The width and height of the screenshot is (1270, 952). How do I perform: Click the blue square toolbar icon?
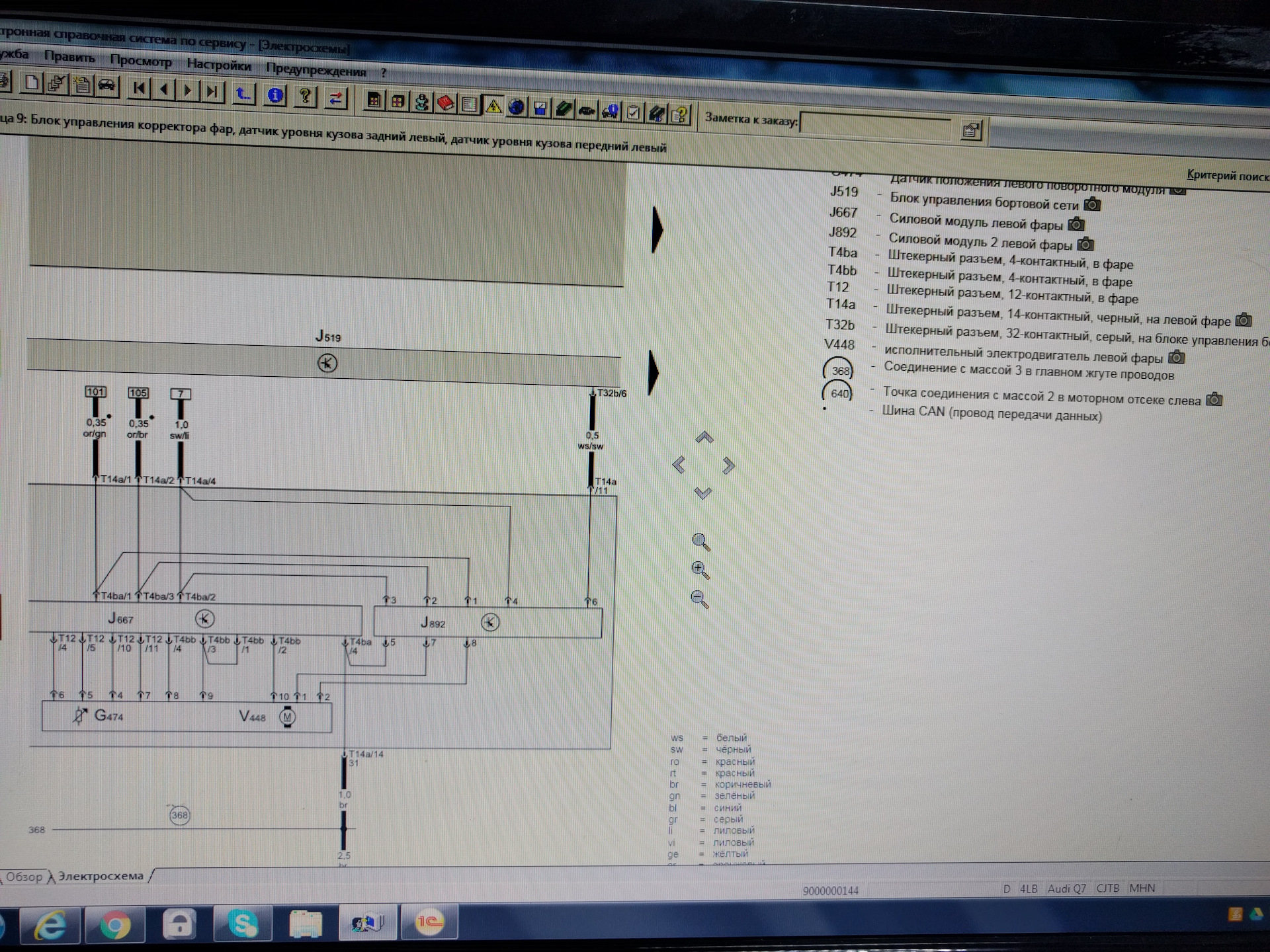click(540, 108)
